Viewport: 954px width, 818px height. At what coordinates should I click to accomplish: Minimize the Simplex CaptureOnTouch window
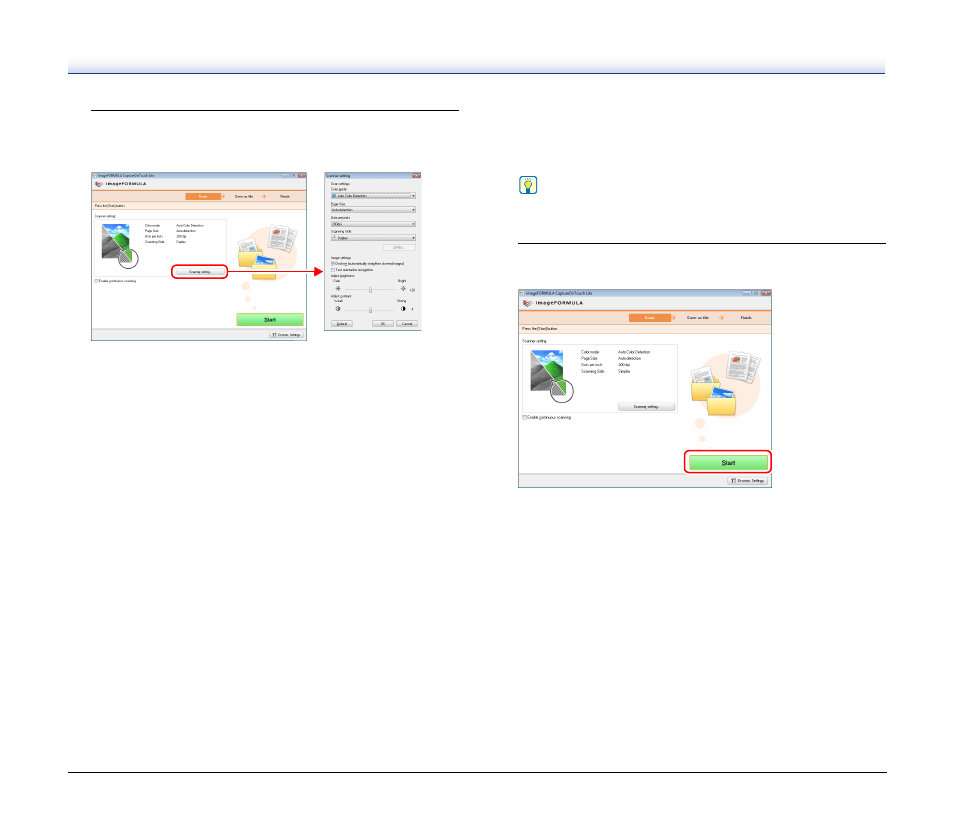pyautogui.click(x=747, y=293)
